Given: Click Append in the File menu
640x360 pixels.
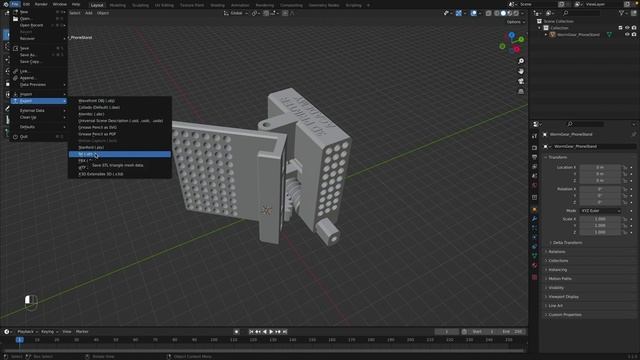Looking at the screenshot, I should 39,78.
